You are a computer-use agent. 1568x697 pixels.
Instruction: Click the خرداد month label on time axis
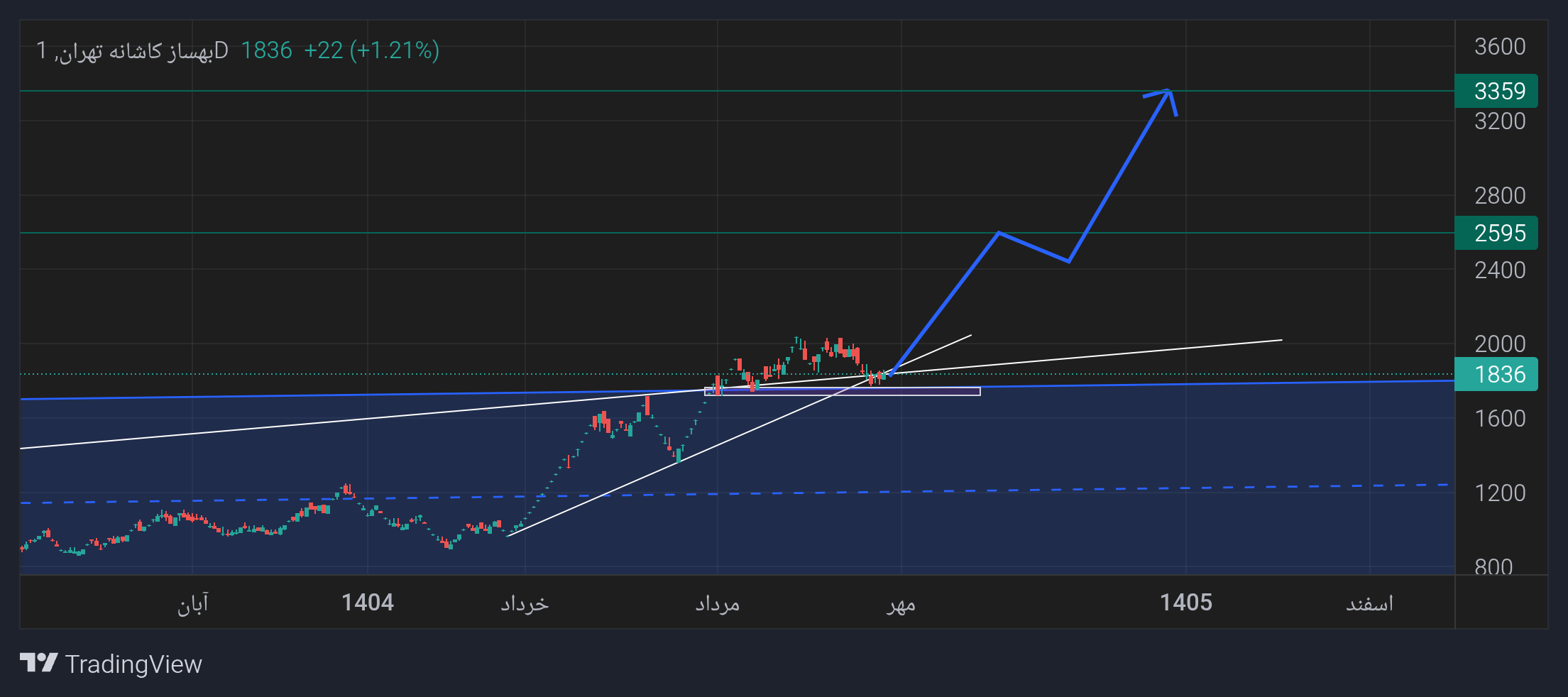[525, 604]
